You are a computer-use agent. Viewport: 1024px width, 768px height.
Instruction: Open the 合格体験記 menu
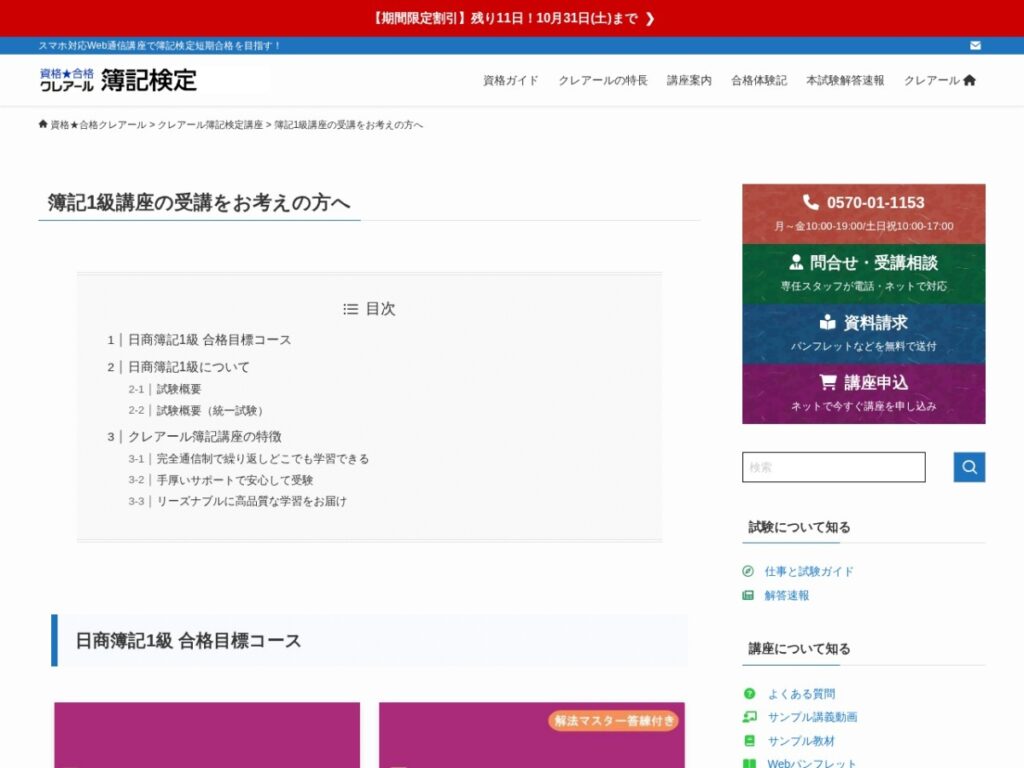coord(759,80)
